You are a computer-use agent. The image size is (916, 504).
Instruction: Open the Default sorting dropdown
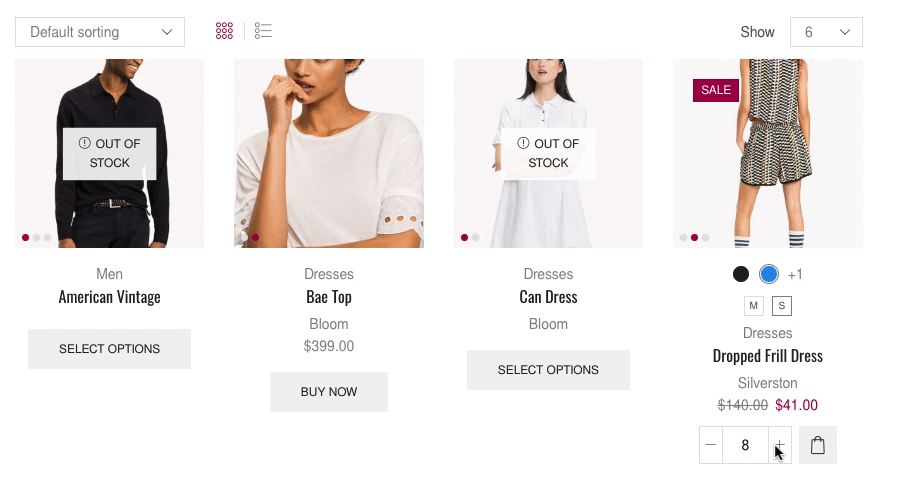coord(100,32)
